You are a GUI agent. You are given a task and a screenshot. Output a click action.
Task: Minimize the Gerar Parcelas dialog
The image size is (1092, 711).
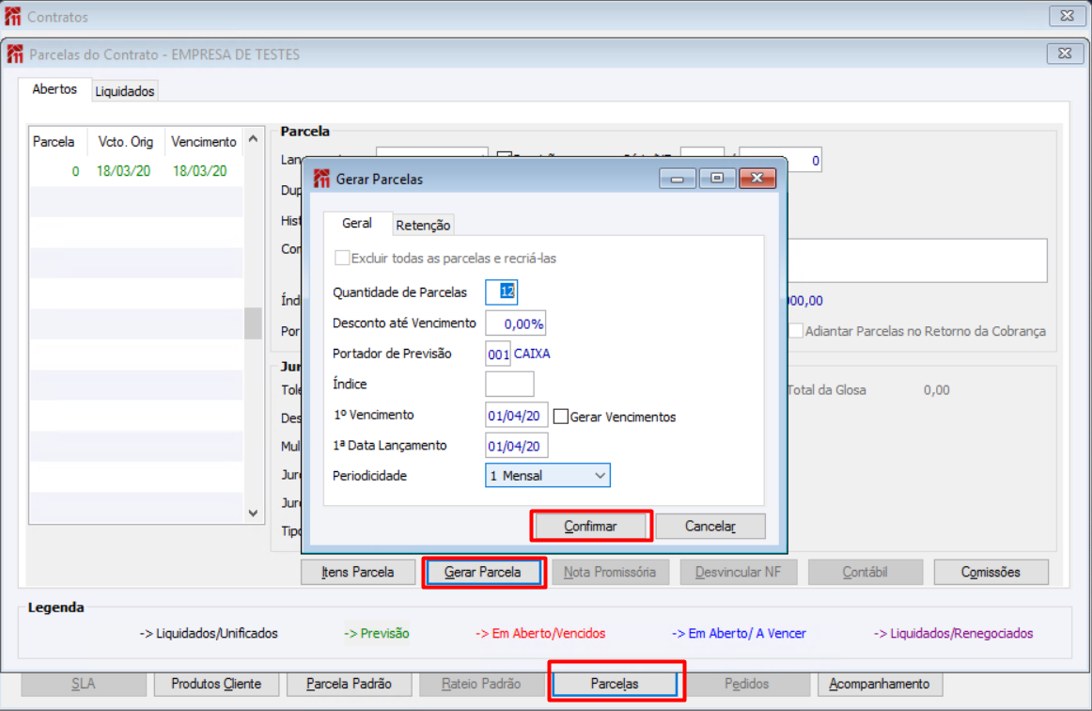[x=677, y=179]
